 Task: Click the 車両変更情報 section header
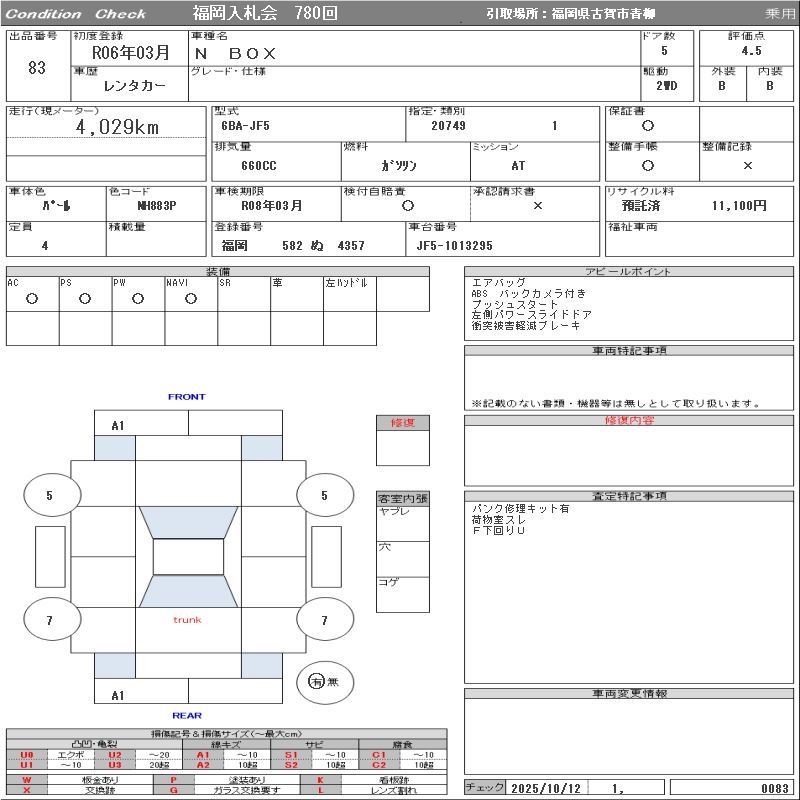pos(629,693)
